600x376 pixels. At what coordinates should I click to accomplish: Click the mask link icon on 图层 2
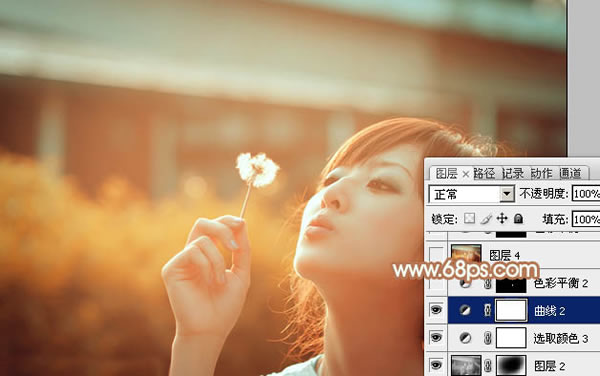point(487,366)
